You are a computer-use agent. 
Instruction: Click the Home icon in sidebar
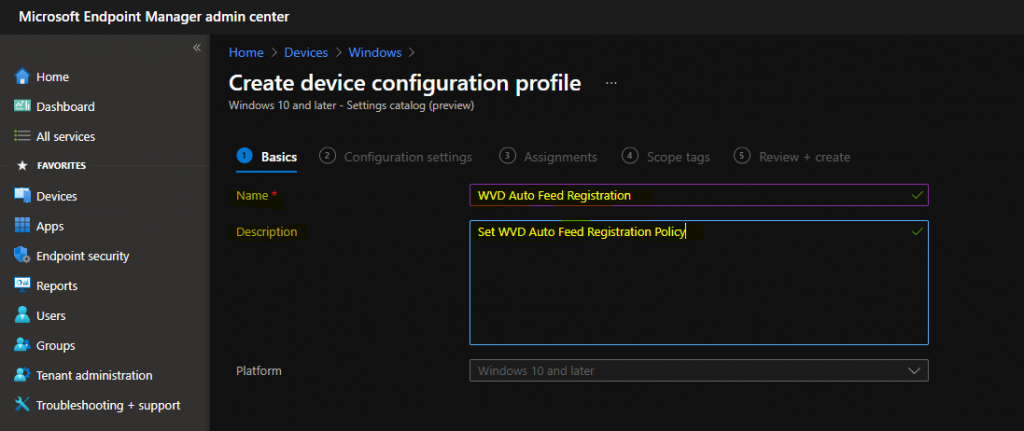22,76
